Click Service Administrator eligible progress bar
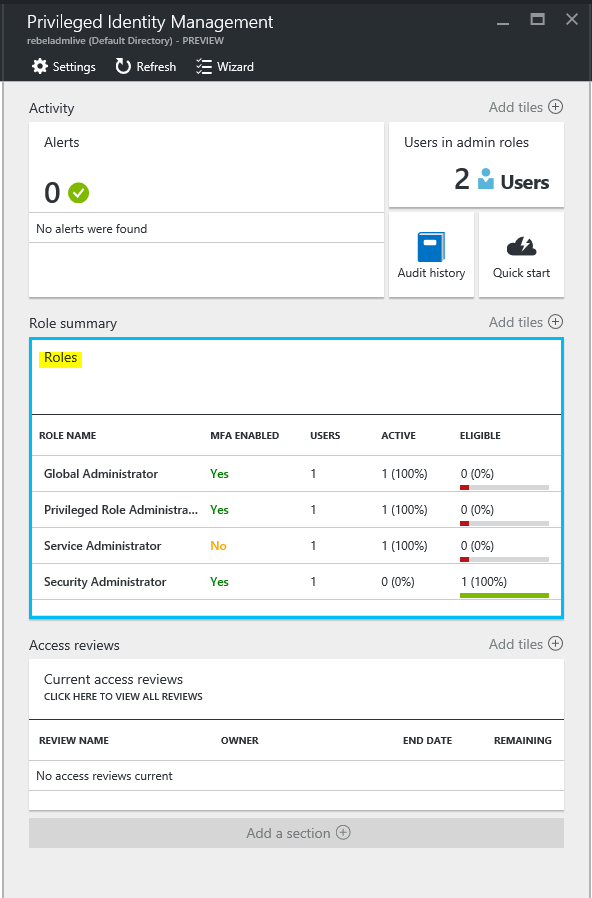This screenshot has height=898, width=592. [504, 560]
